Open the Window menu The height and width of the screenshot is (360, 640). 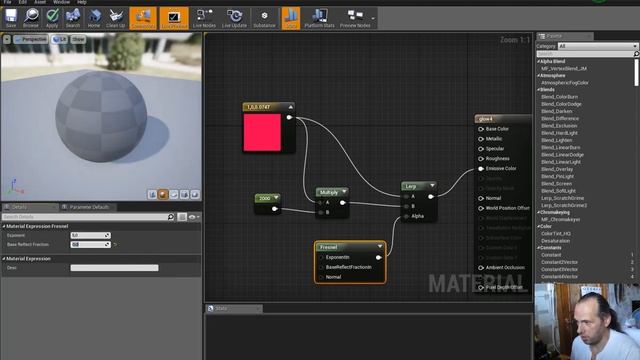point(62,2)
